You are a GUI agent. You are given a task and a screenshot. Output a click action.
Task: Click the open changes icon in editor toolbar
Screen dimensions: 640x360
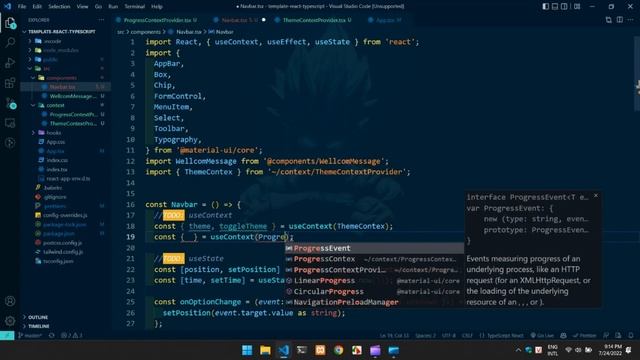click(609, 20)
